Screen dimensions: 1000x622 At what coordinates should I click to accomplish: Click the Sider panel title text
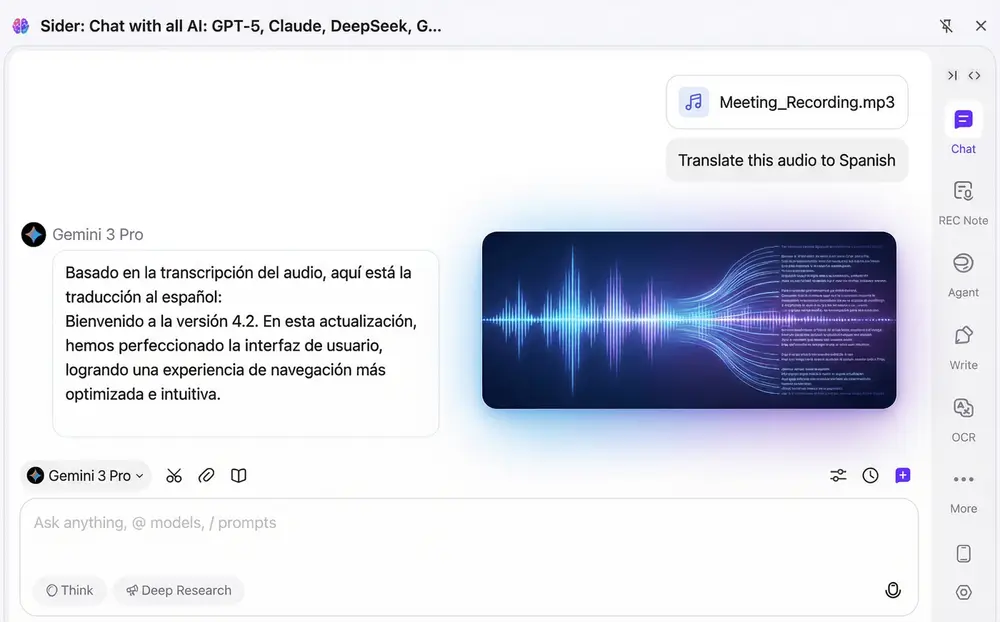240,26
